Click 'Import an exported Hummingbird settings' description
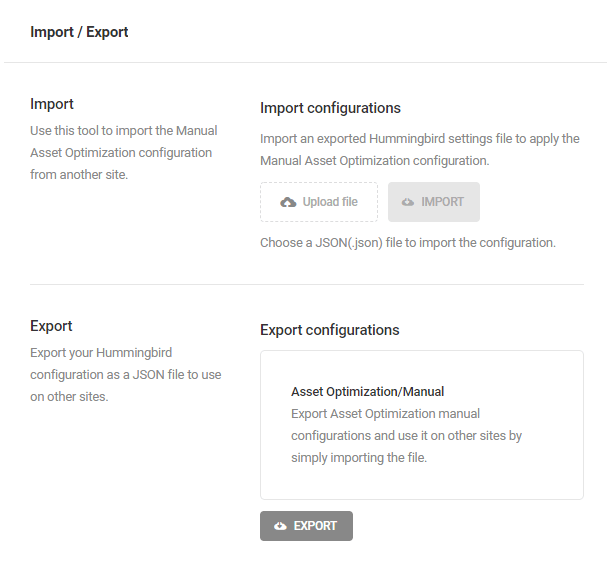 coord(420,150)
